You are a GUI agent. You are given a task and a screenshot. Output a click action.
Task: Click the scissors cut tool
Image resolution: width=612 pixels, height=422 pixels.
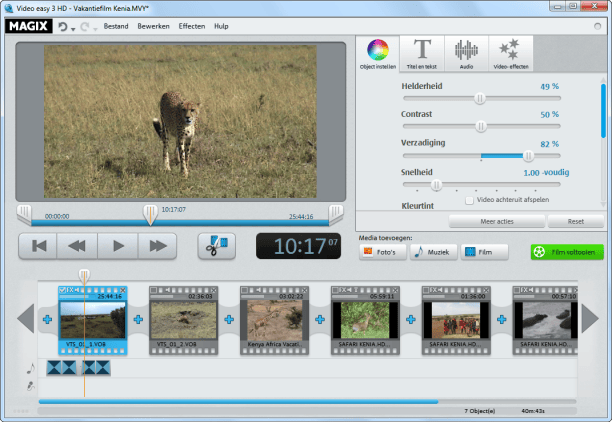tap(217, 246)
